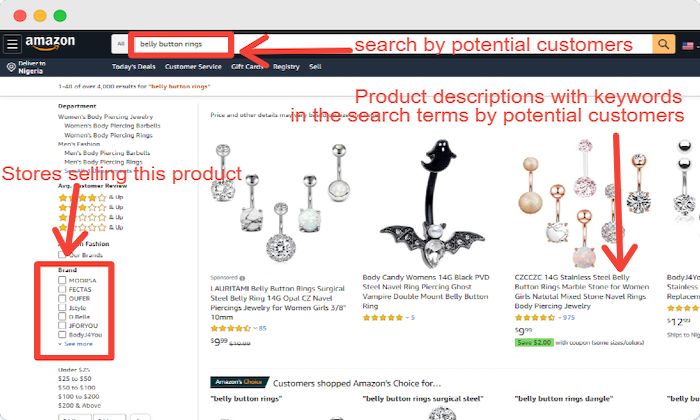Check the FECTAS brand checkbox
This screenshot has width=700, height=420.
62,289
